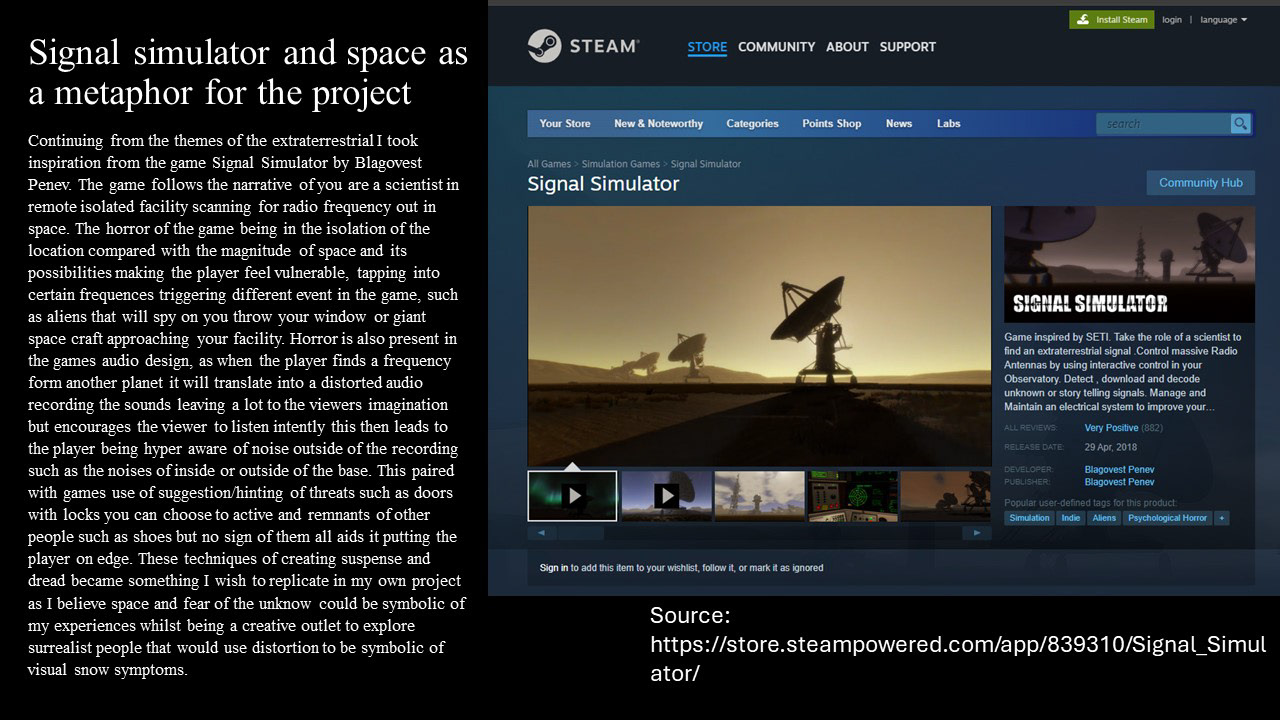Screen dimensions: 1280x720
Task: Click the developer Blagovest Penev link
Action: tap(1119, 470)
